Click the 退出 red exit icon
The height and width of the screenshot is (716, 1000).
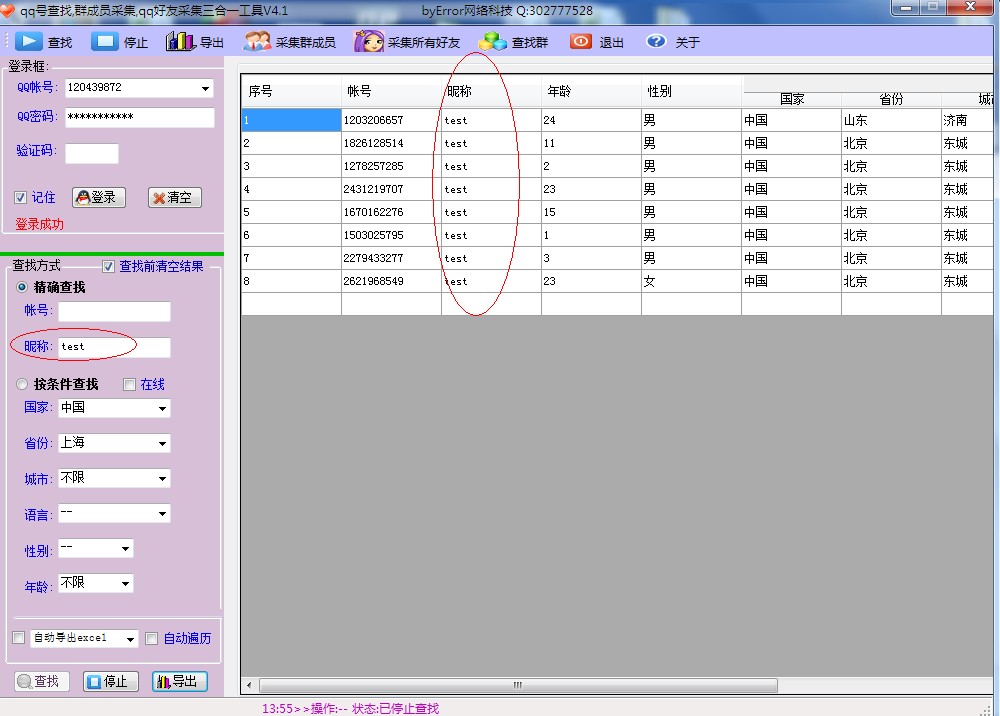click(x=580, y=41)
